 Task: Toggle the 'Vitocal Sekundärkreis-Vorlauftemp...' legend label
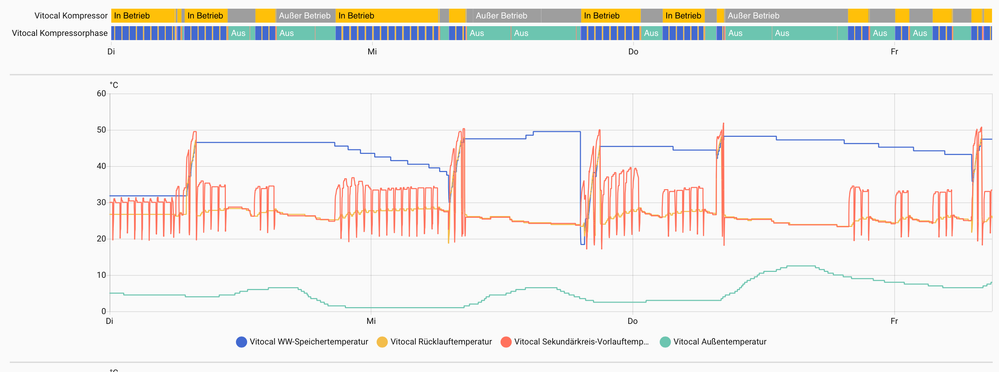[x=582, y=341]
